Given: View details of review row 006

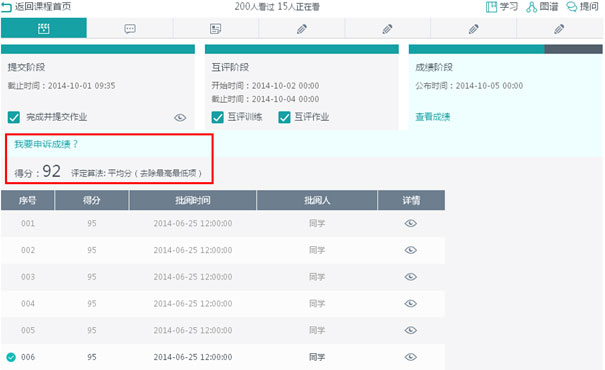Looking at the screenshot, I should (x=411, y=357).
